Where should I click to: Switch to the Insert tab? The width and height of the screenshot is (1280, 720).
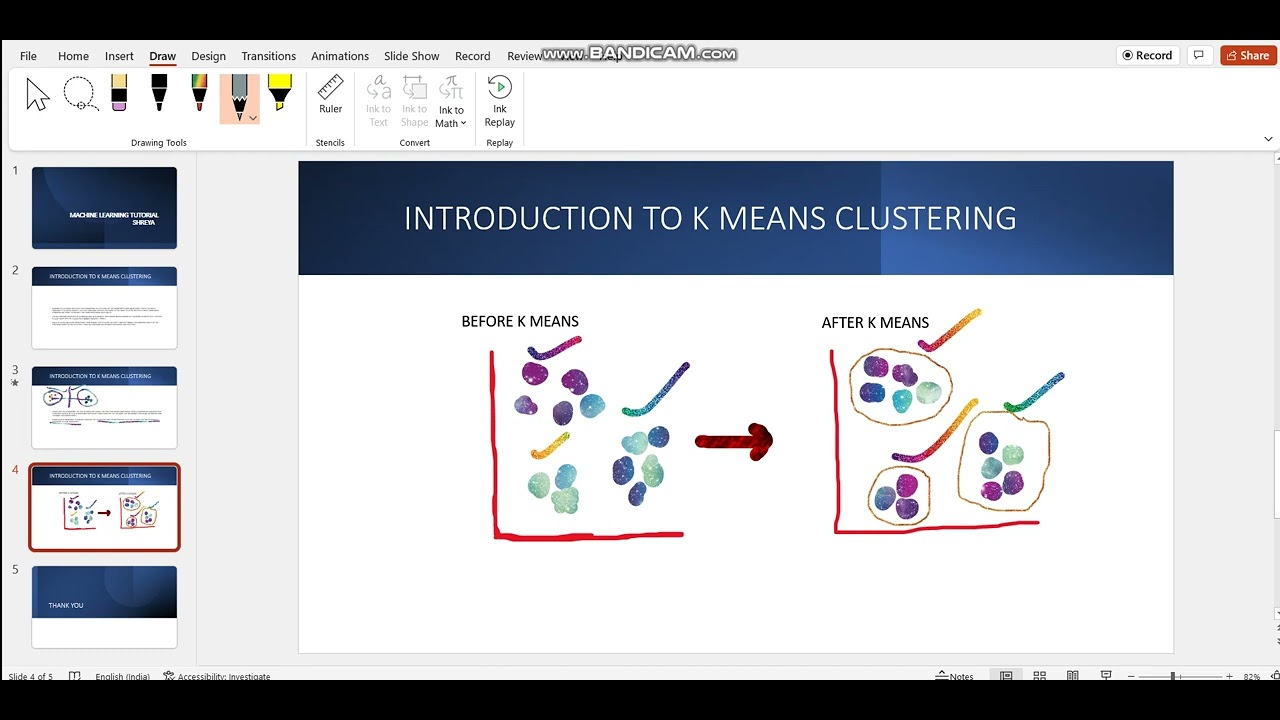(119, 56)
